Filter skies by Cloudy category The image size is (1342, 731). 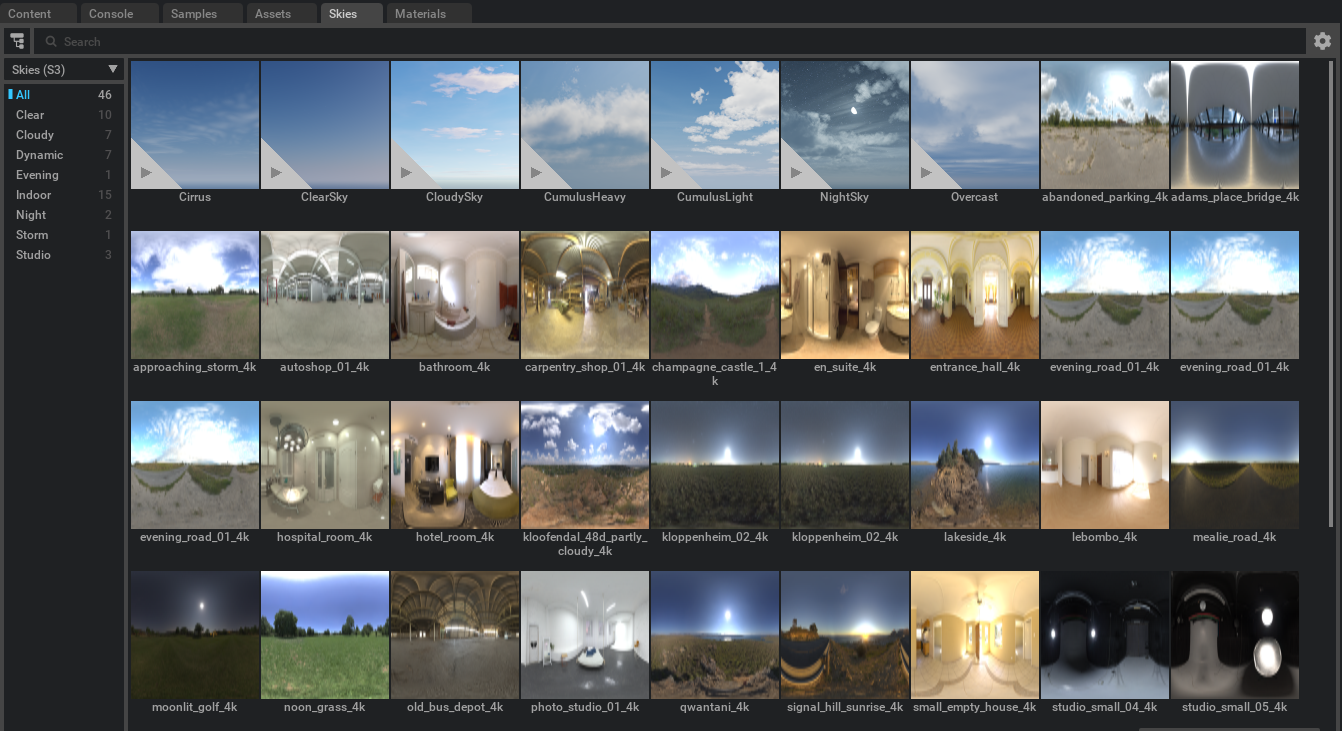64,135
